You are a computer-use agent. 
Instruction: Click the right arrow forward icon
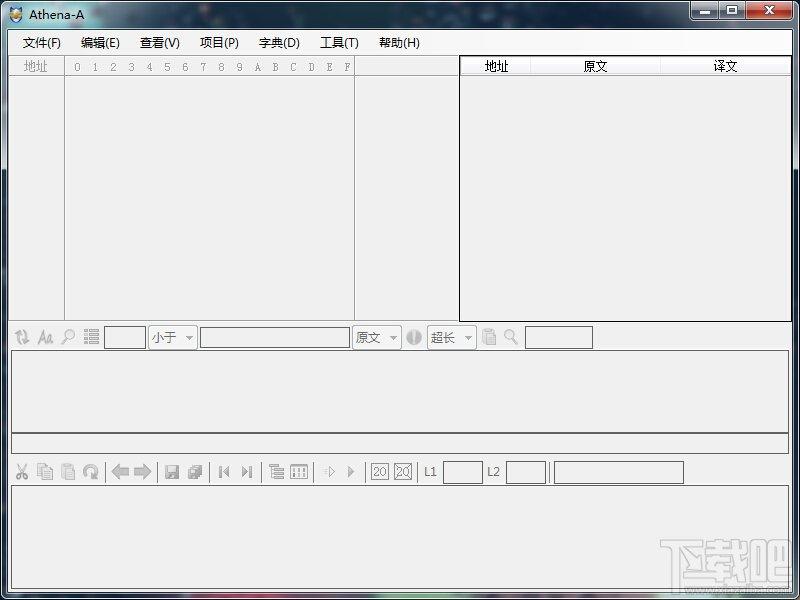click(142, 472)
